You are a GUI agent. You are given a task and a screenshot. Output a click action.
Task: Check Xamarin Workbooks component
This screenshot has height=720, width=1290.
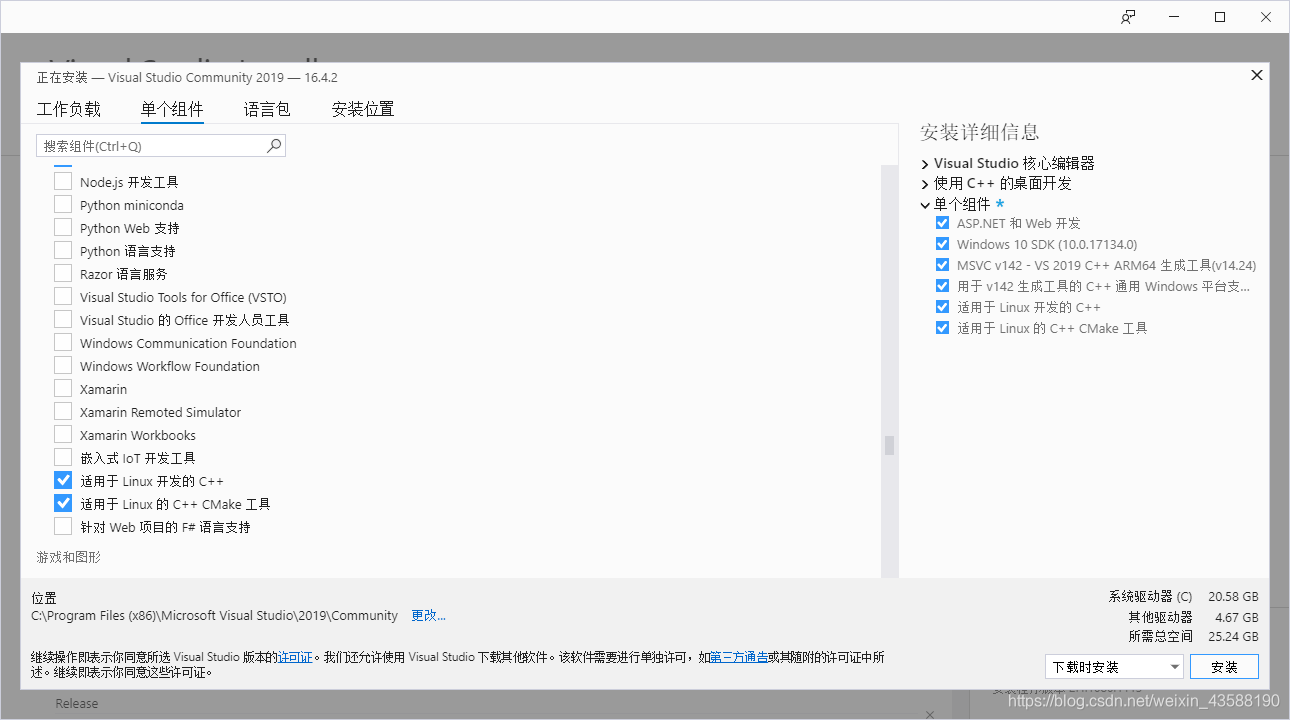point(63,435)
